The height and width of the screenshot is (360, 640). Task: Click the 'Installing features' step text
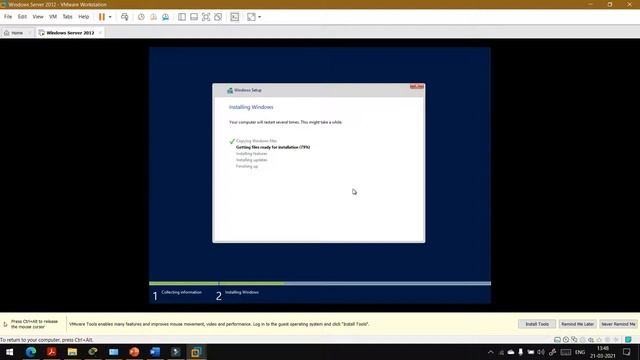pos(251,154)
